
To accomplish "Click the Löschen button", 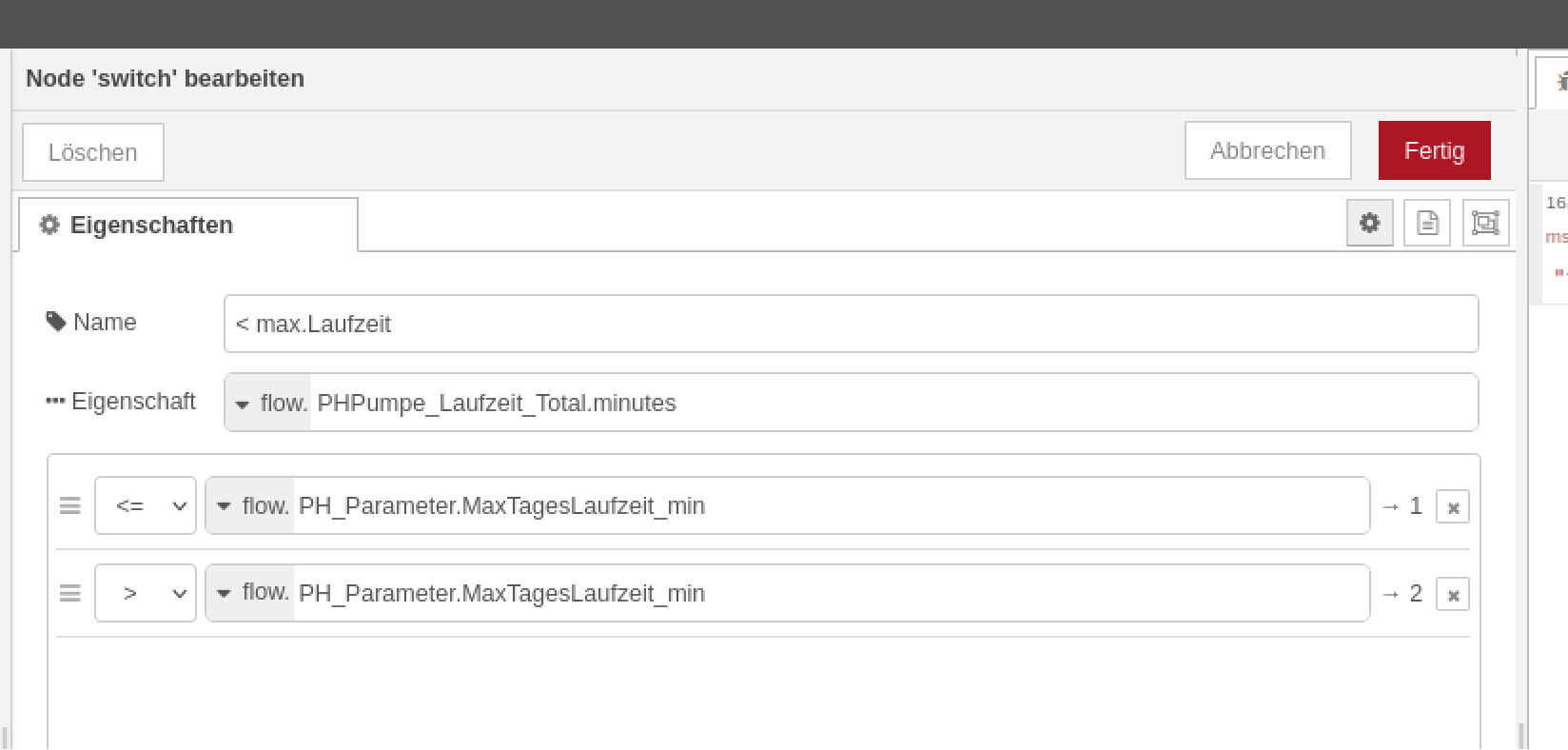I will click(x=93, y=152).
